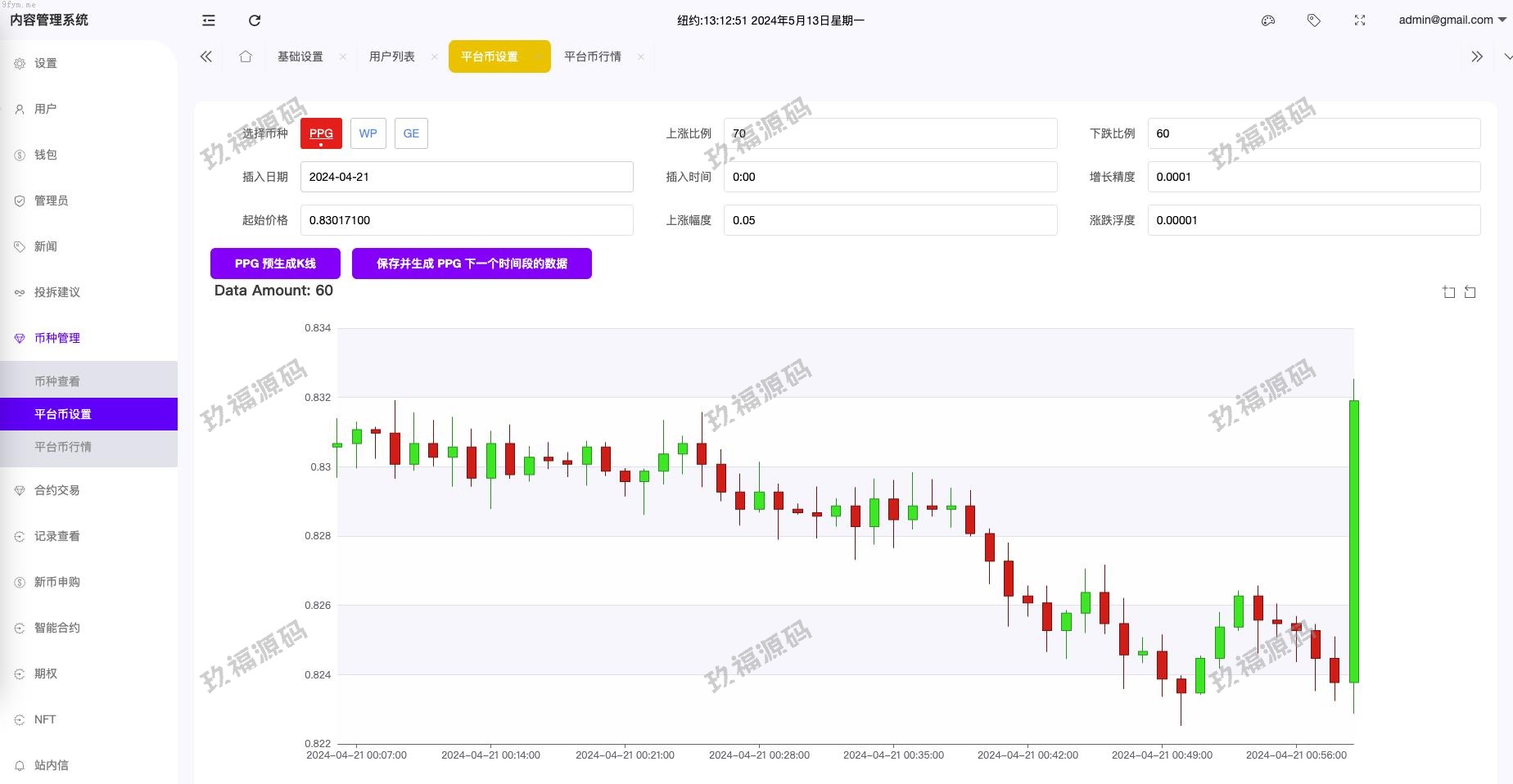The image size is (1513, 784).
Task: Click the 起始价格 price input field
Action: [467, 219]
